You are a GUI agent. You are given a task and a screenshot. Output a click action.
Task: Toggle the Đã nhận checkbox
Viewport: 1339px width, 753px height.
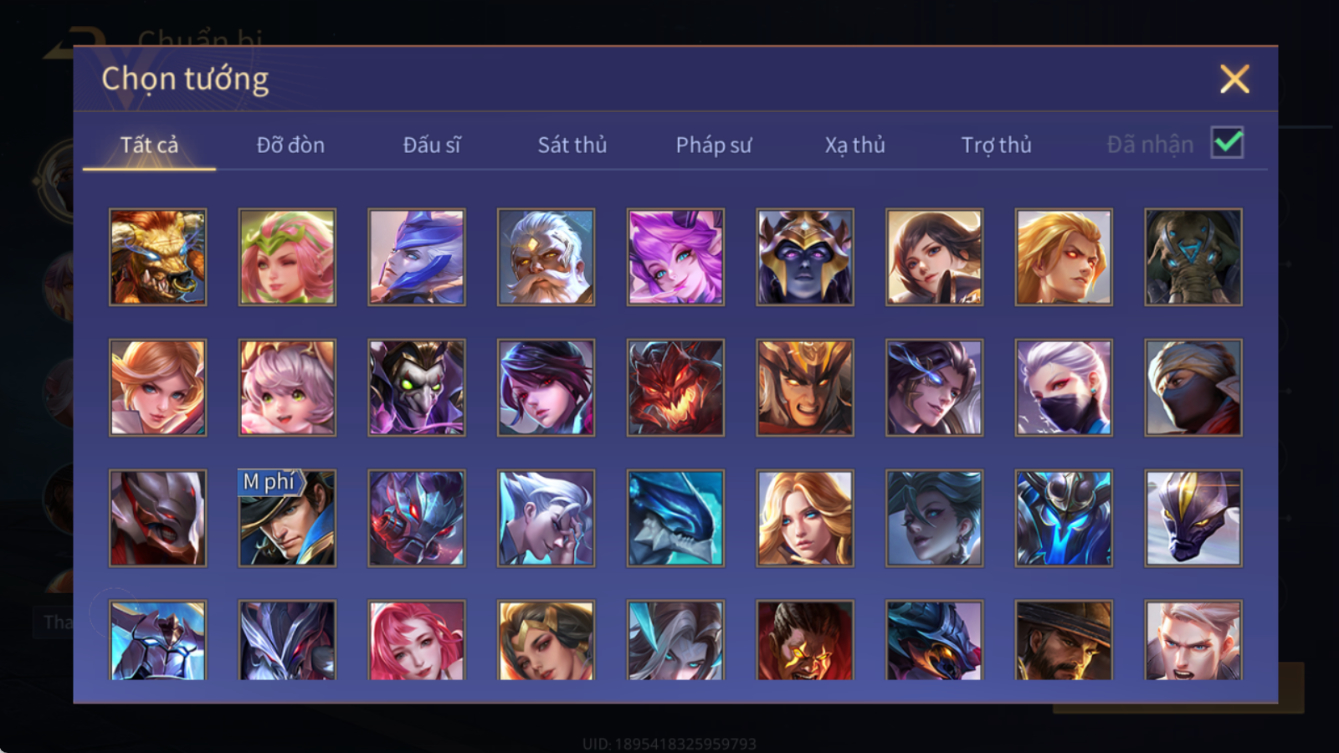click(x=1227, y=143)
